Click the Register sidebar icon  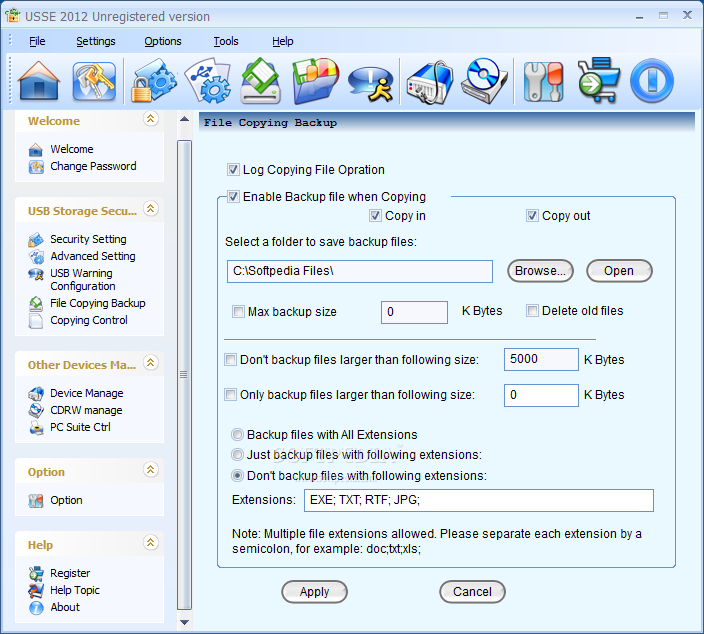(x=36, y=573)
